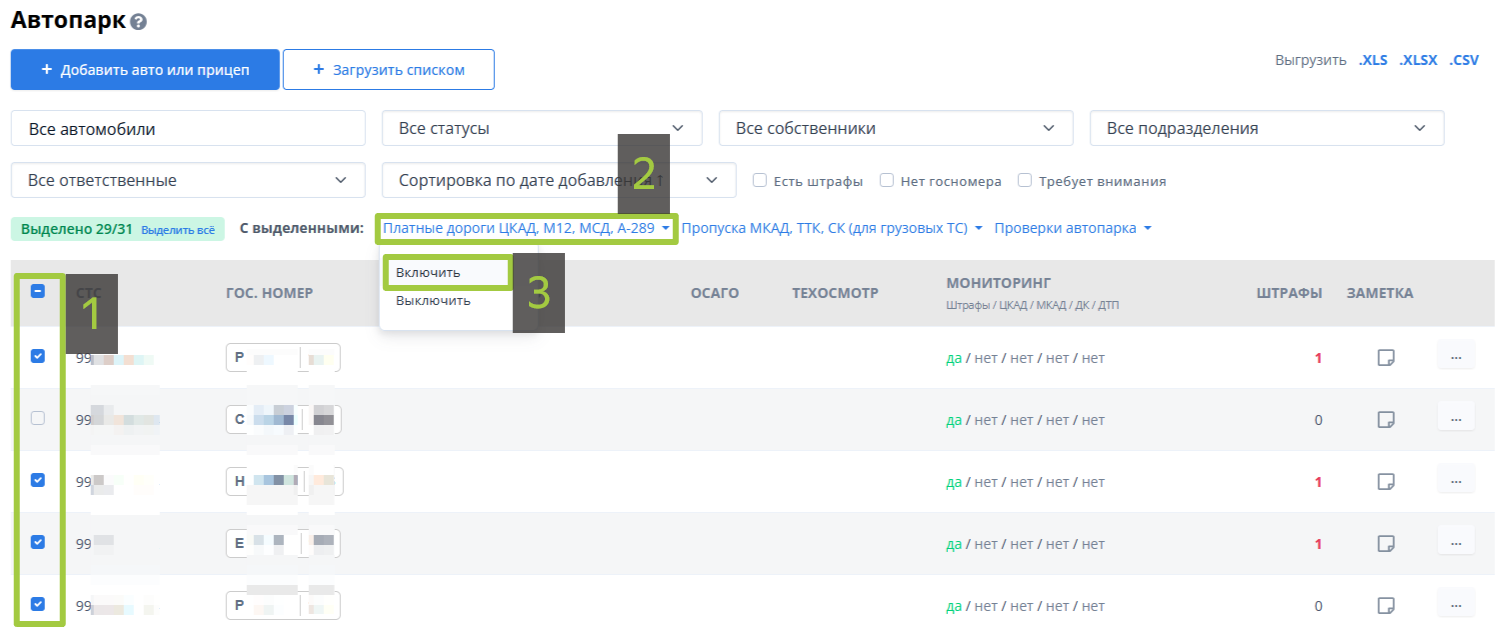This screenshot has height=636, width=1512.
Task: Open three-dot menu in first vehicle row
Action: [x=1455, y=356]
